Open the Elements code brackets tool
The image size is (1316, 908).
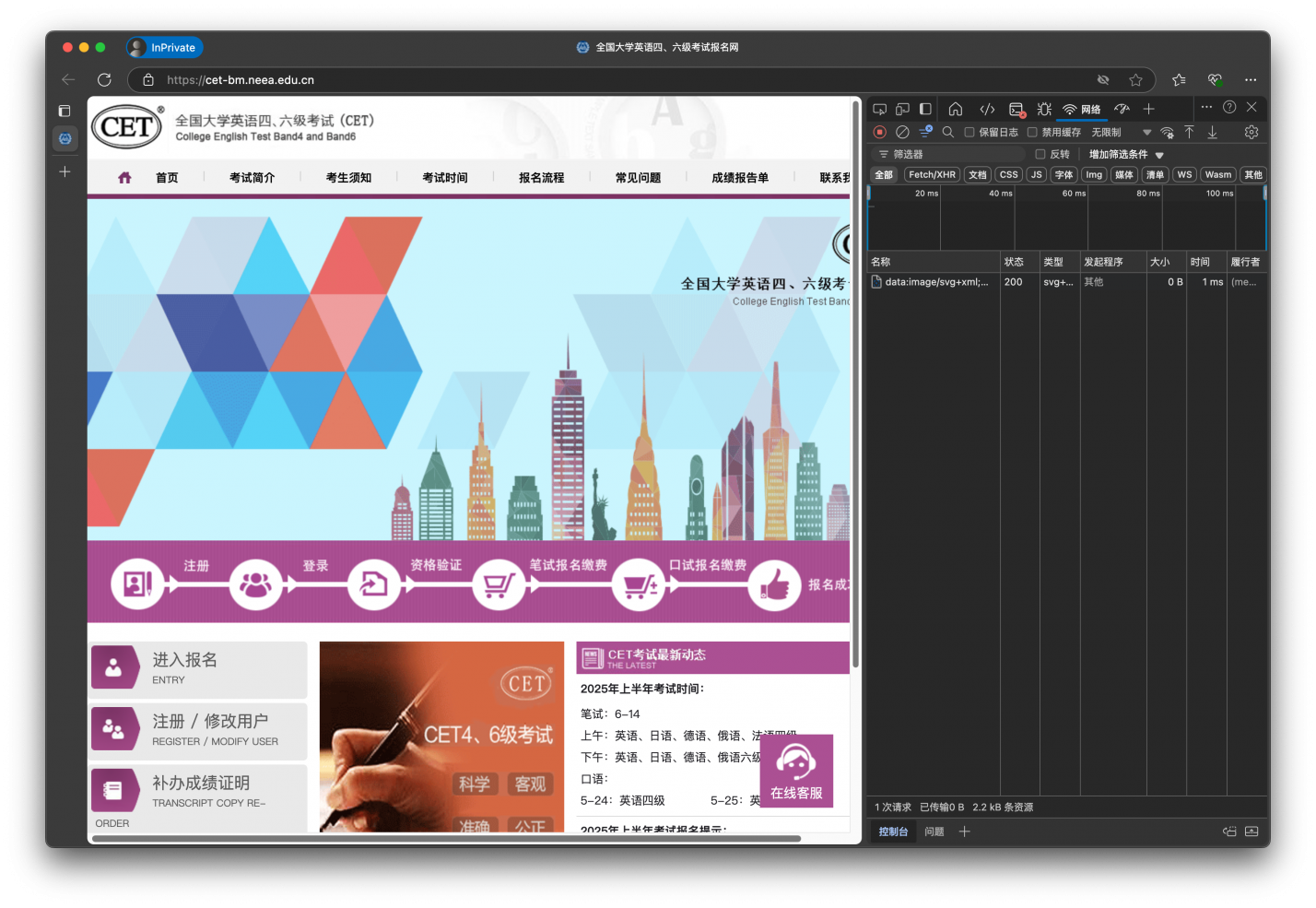[x=987, y=109]
